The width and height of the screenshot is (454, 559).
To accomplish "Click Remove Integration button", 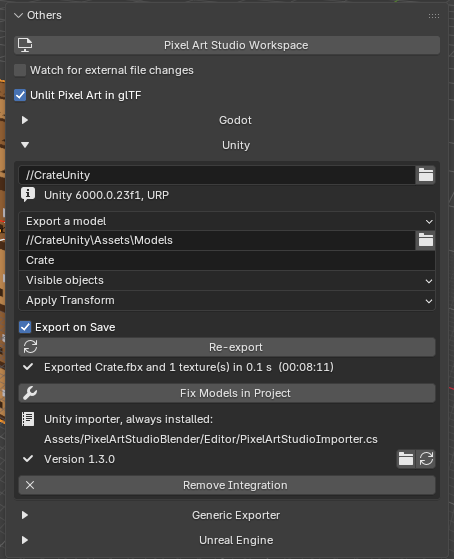I will 227,485.
